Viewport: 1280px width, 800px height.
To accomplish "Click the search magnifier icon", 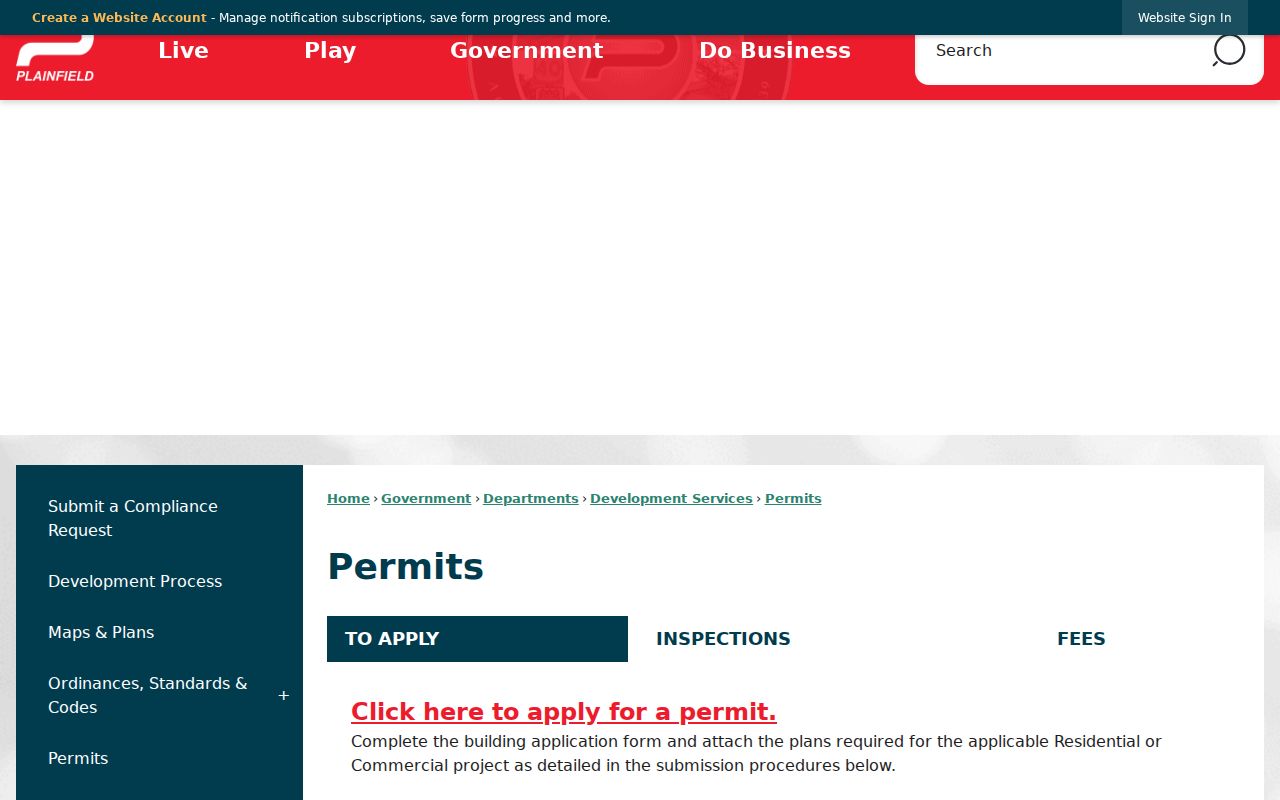I will click(1228, 50).
